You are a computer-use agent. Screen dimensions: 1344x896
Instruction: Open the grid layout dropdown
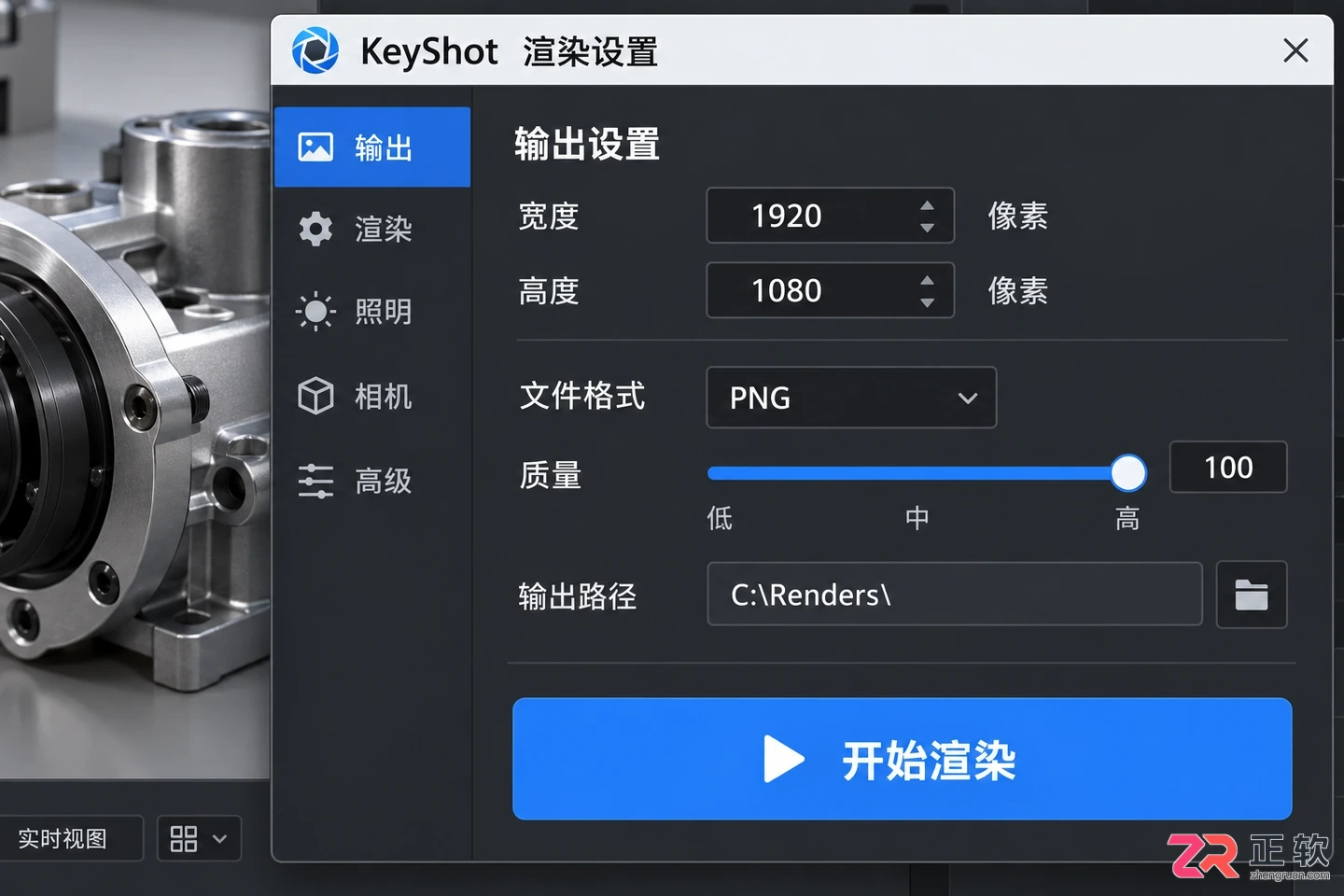point(199,838)
